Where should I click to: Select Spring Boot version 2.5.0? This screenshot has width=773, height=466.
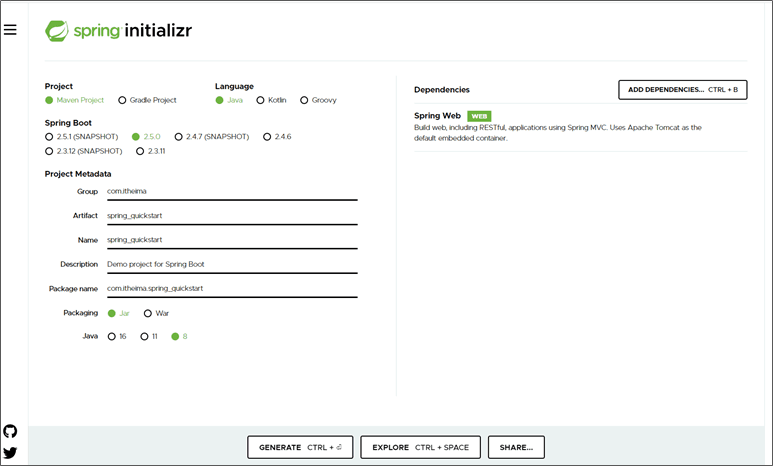pyautogui.click(x=136, y=137)
